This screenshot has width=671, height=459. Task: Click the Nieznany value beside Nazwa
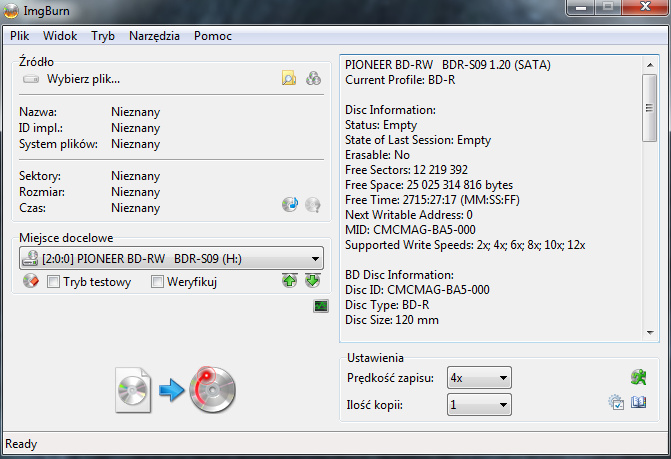(136, 112)
